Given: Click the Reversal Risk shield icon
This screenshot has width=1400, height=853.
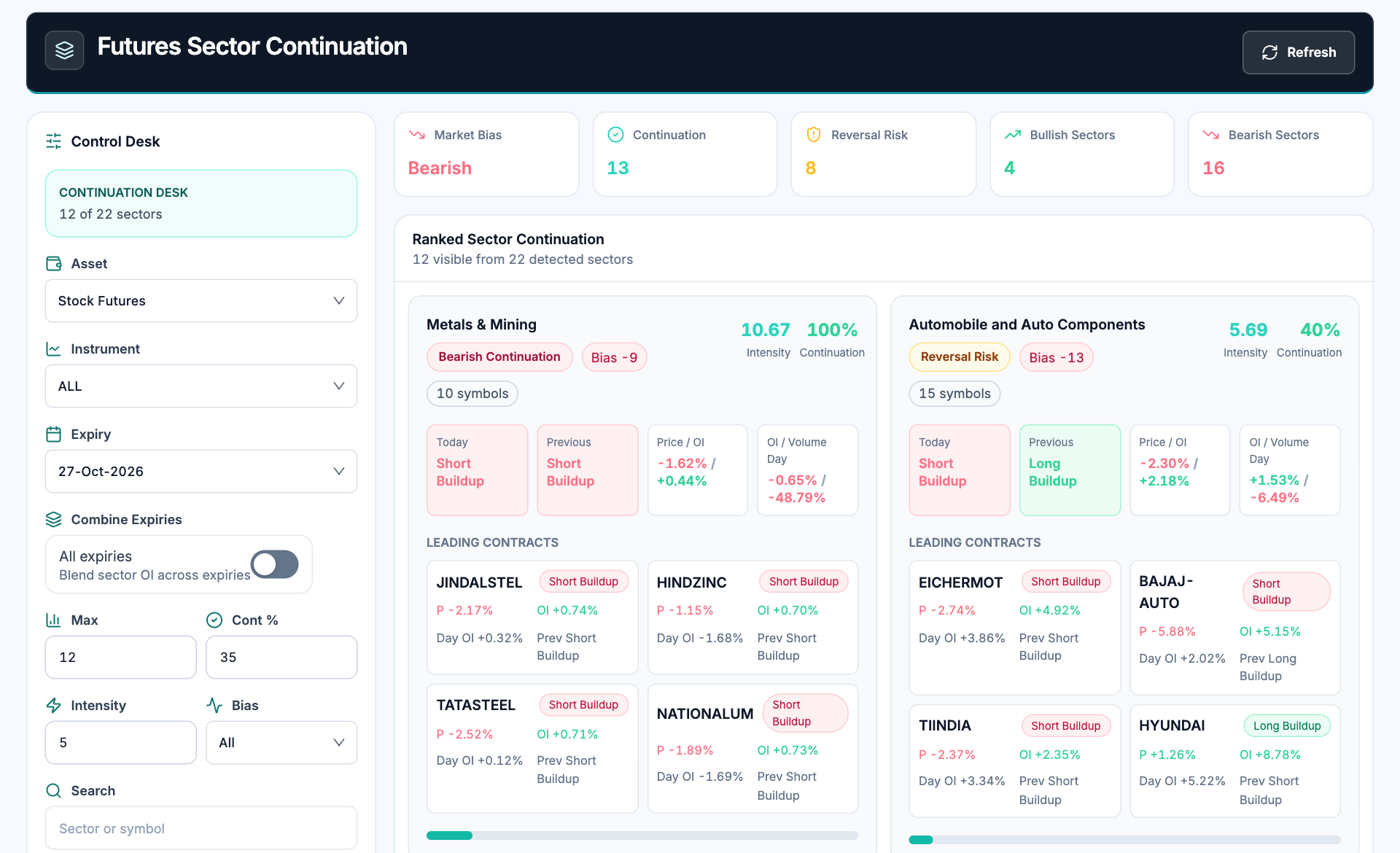Looking at the screenshot, I should (x=814, y=135).
